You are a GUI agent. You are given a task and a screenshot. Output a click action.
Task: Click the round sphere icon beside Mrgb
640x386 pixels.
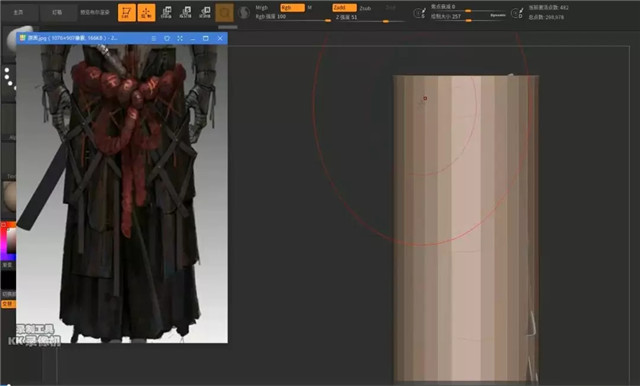[244, 13]
